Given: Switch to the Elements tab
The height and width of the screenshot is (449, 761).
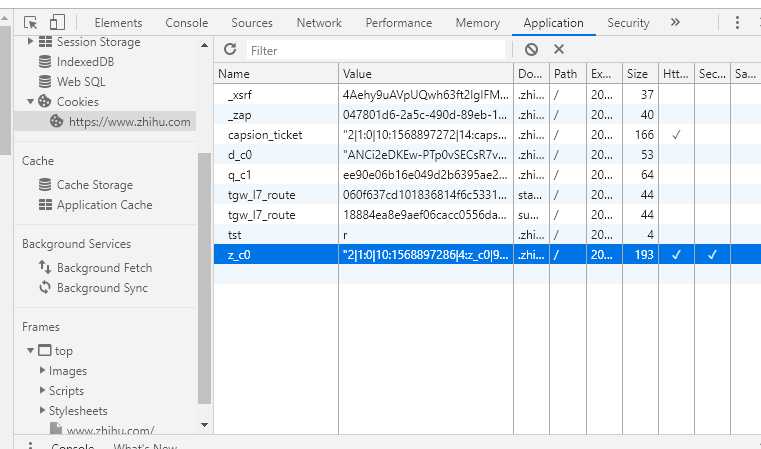Looking at the screenshot, I should pyautogui.click(x=118, y=23).
